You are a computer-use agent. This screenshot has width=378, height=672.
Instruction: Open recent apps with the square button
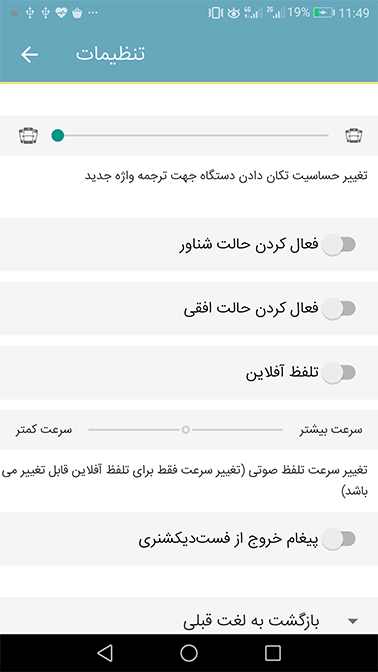tap(273, 653)
